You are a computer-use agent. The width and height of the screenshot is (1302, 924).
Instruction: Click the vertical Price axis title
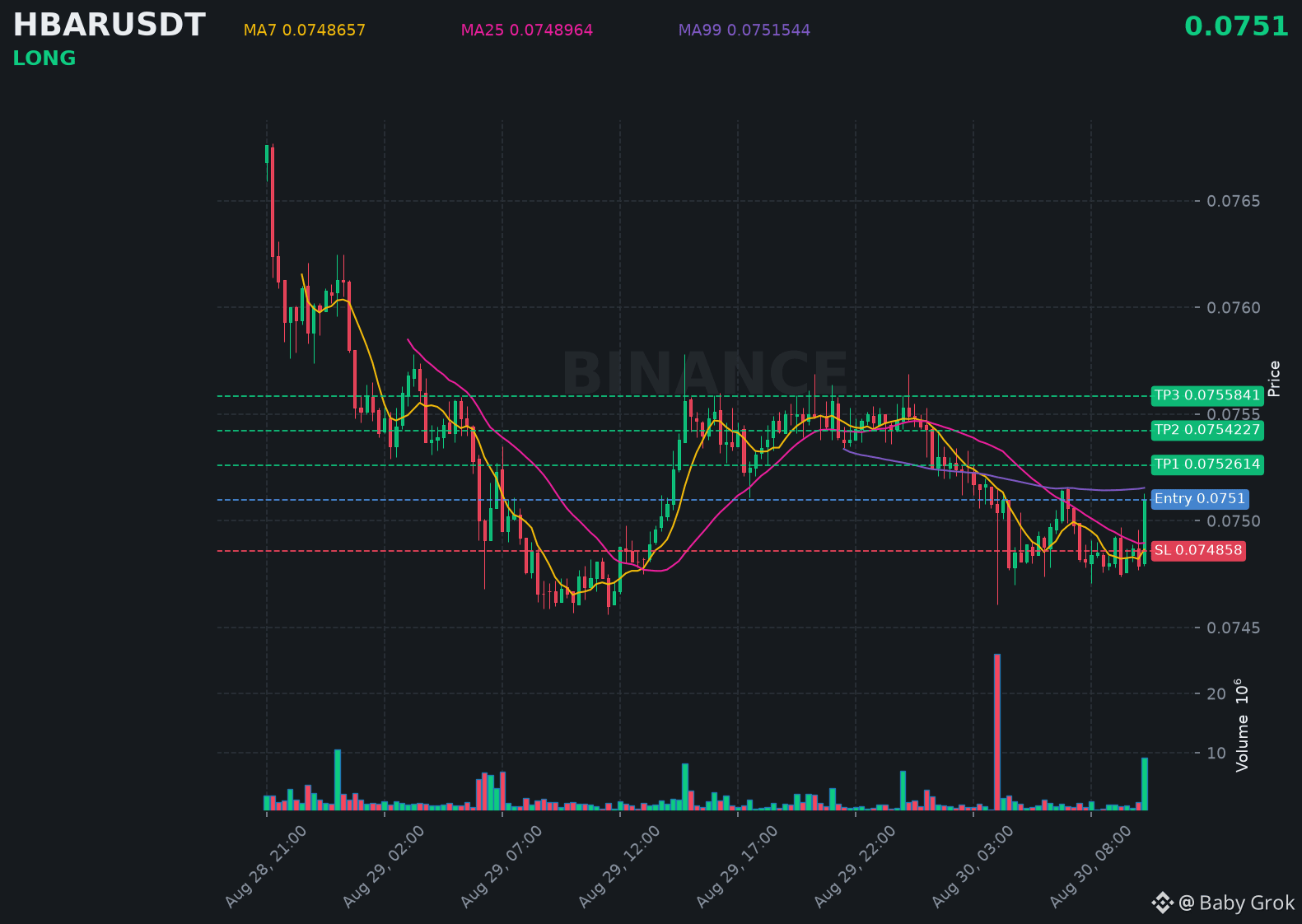[1274, 379]
